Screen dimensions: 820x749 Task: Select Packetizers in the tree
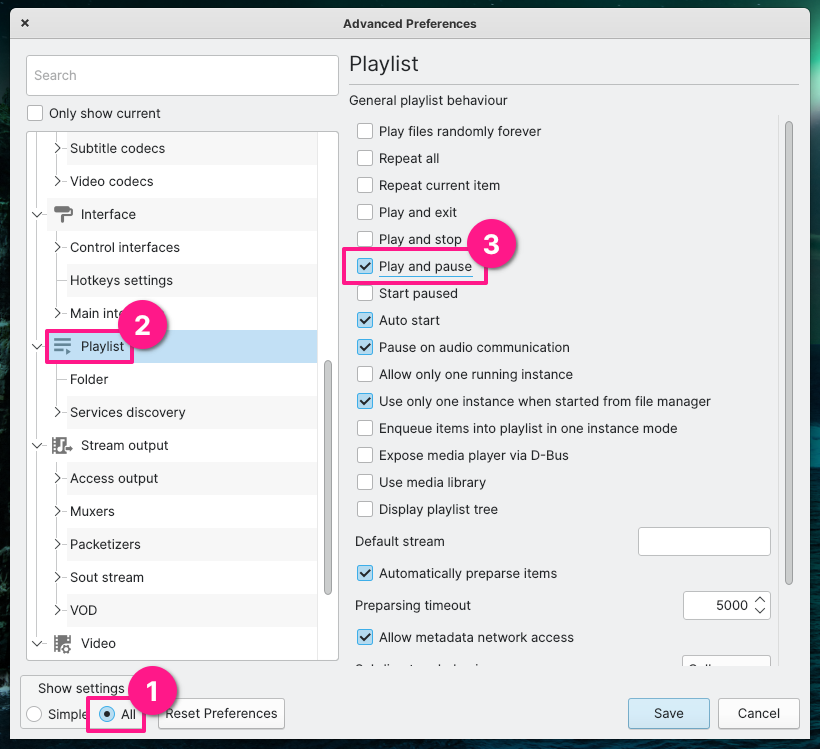coord(105,544)
